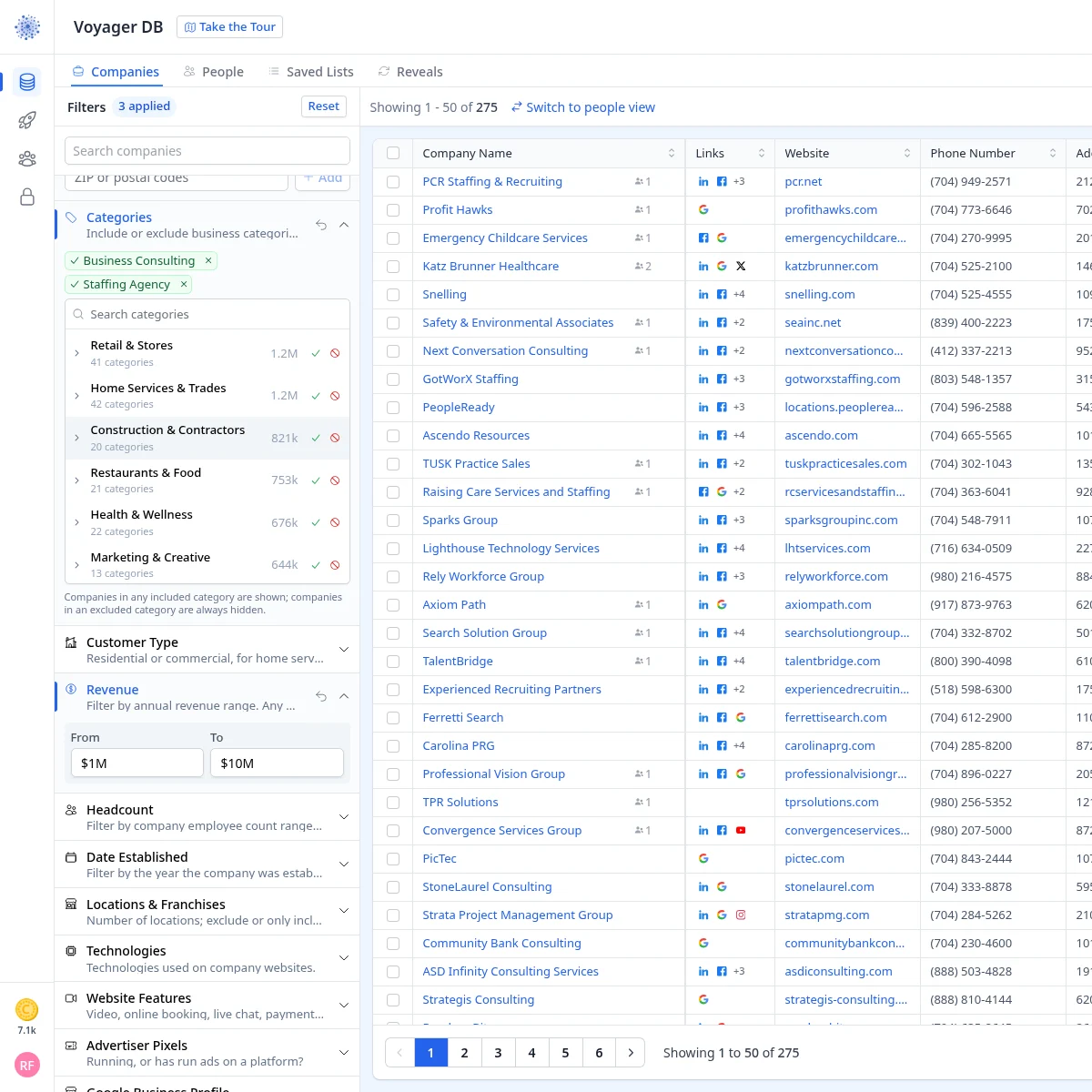Open the lock icon in left sidebar
Screen dimensions: 1092x1092
27,197
